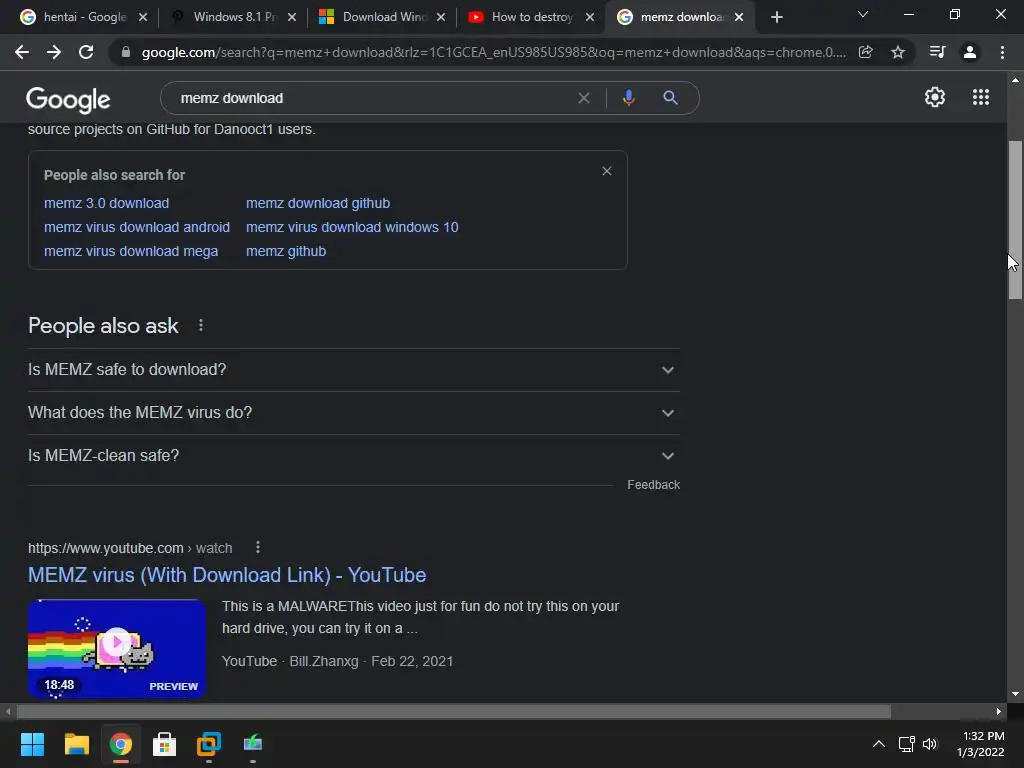Image resolution: width=1024 pixels, height=768 pixels.
Task: Open the clock showing 1:32 PM
Action: 980,744
